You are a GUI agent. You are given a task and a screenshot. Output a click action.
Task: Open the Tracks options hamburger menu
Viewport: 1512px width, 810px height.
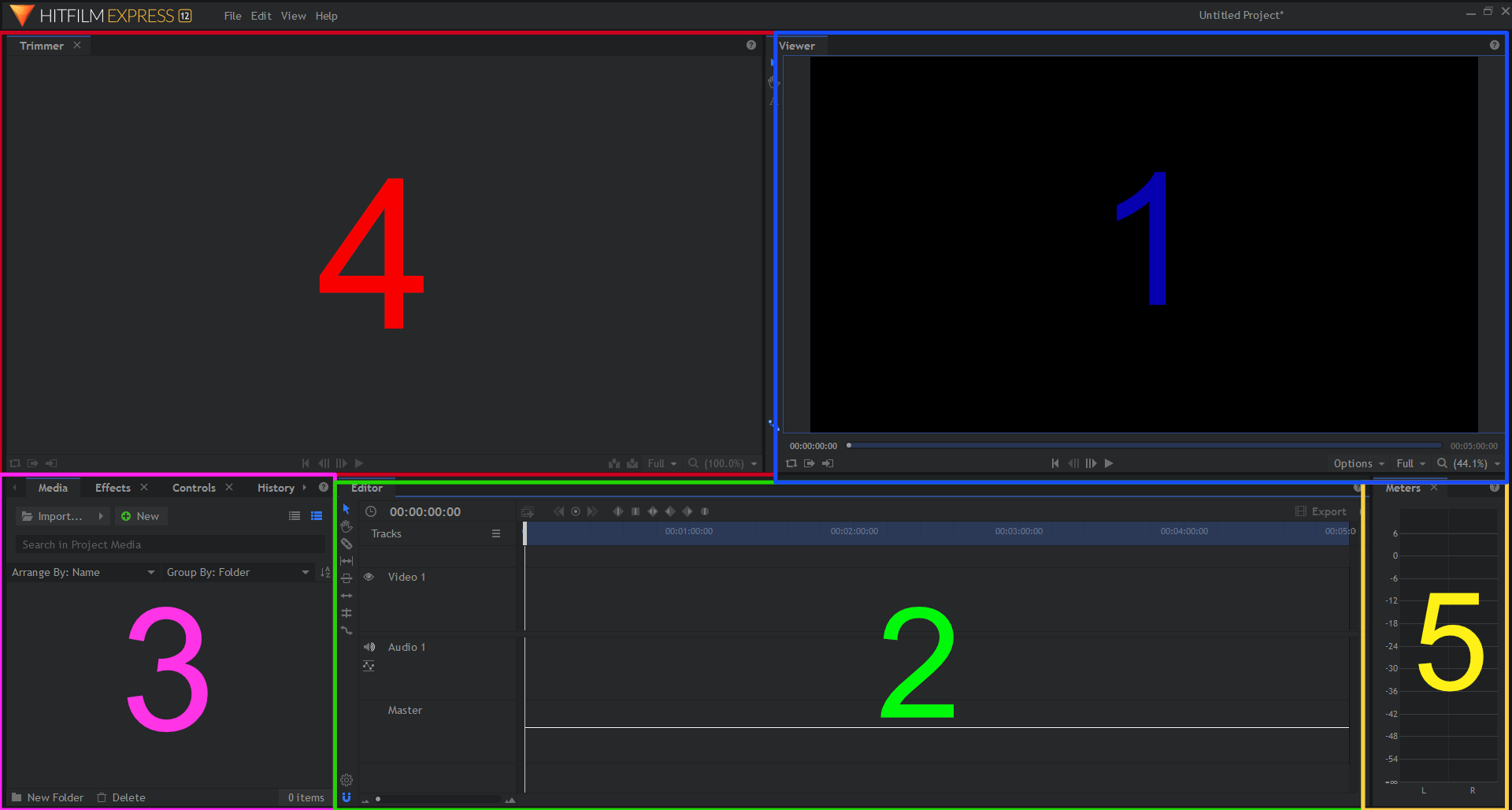point(496,533)
